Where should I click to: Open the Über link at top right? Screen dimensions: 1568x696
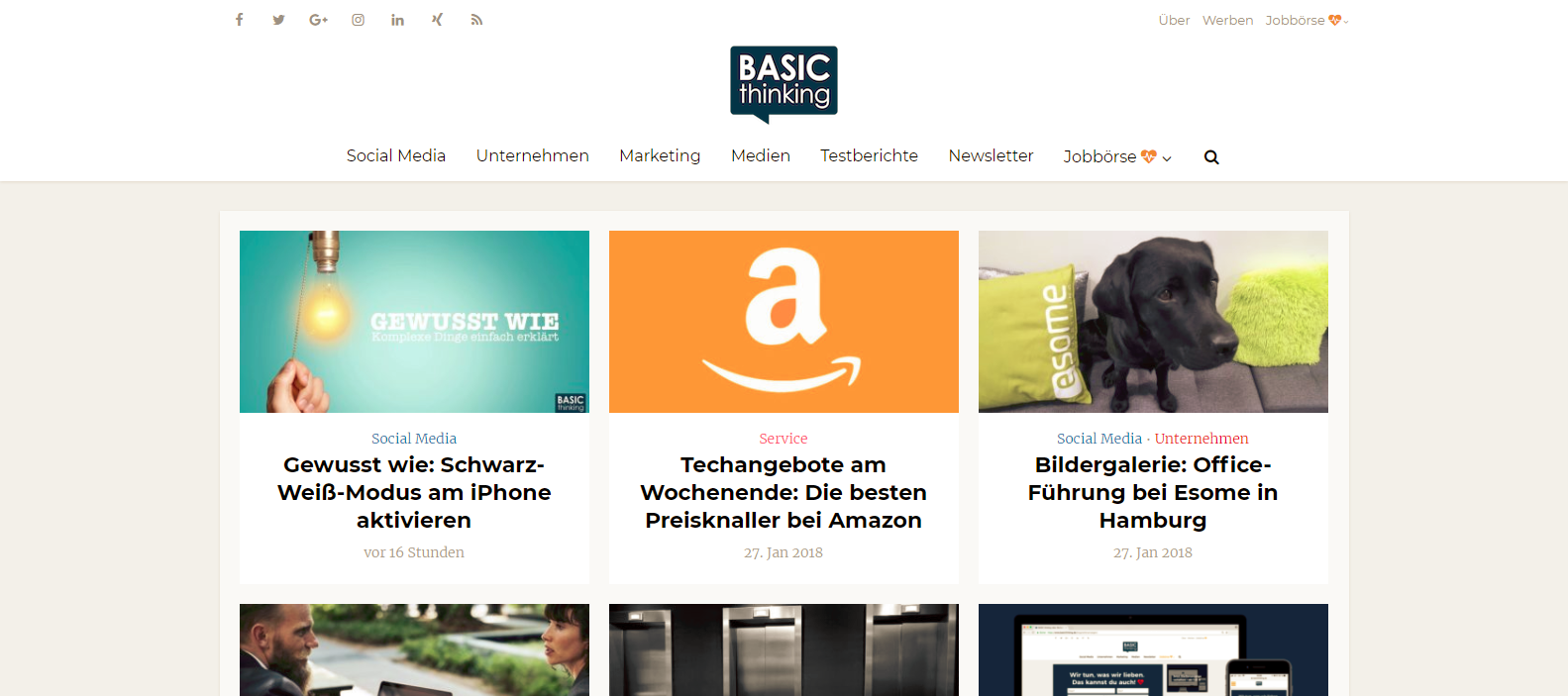coord(1174,20)
